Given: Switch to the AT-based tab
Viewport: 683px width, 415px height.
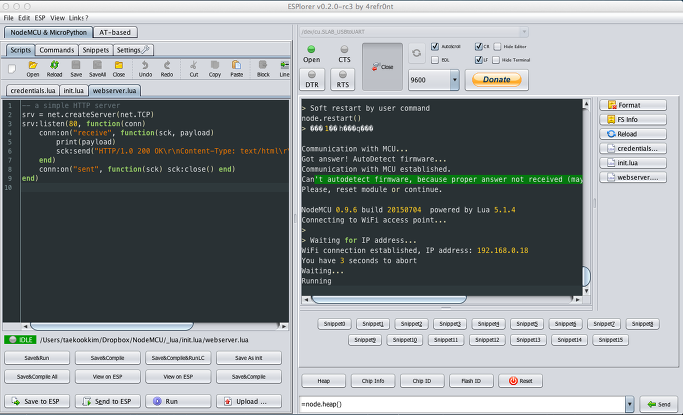Looking at the screenshot, I should pos(115,32).
